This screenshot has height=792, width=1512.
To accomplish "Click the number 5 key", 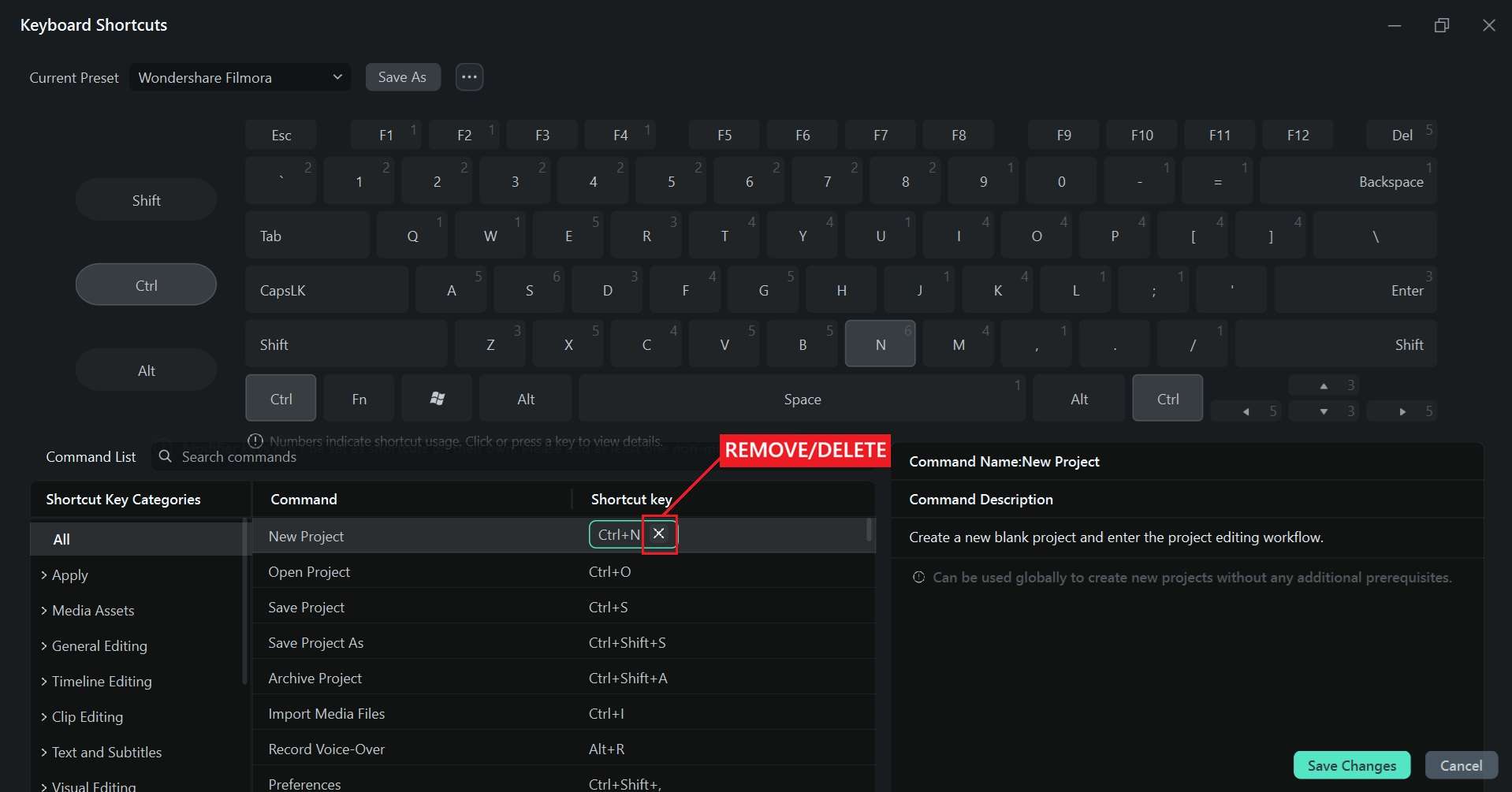I will [x=671, y=180].
